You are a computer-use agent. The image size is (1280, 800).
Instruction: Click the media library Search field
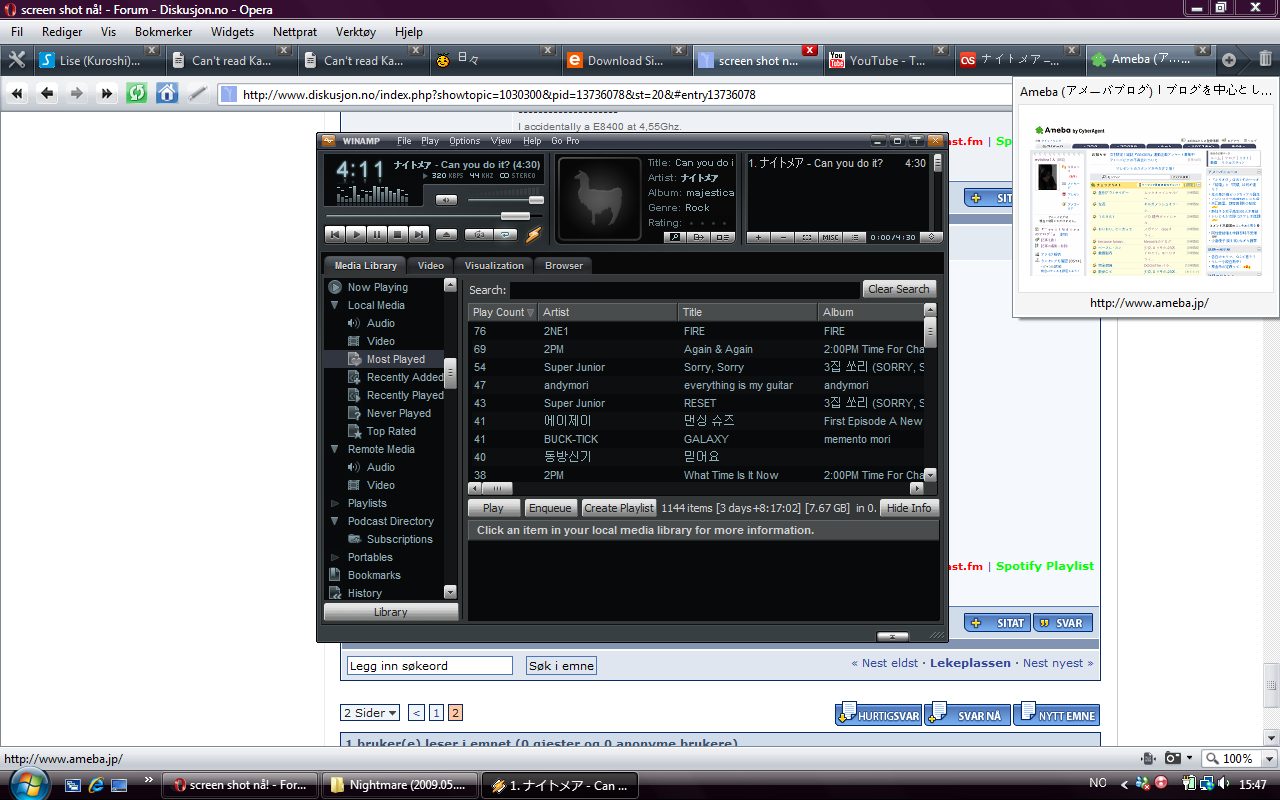(685, 290)
